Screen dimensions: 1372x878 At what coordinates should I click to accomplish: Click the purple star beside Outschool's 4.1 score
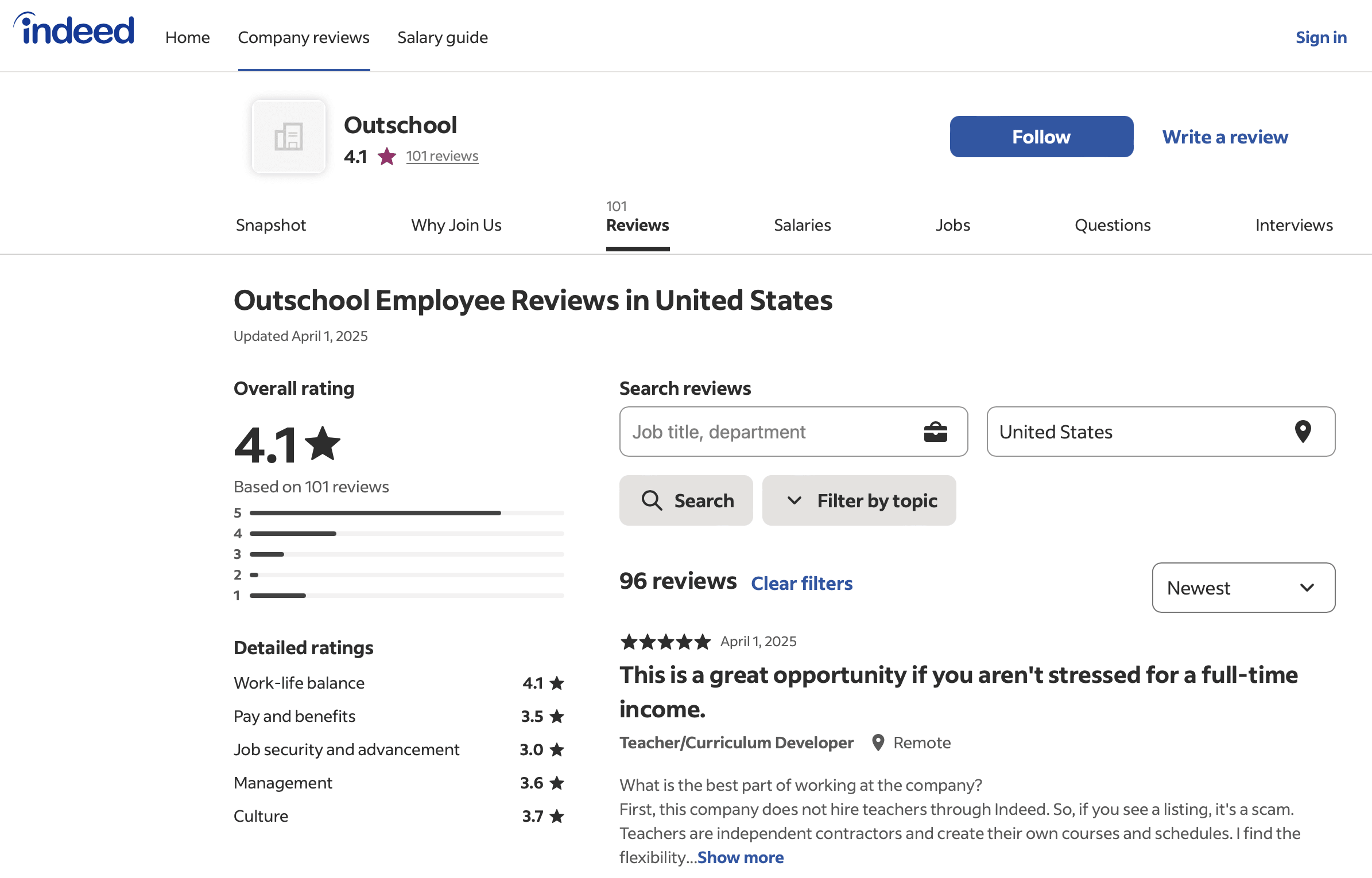click(x=387, y=156)
